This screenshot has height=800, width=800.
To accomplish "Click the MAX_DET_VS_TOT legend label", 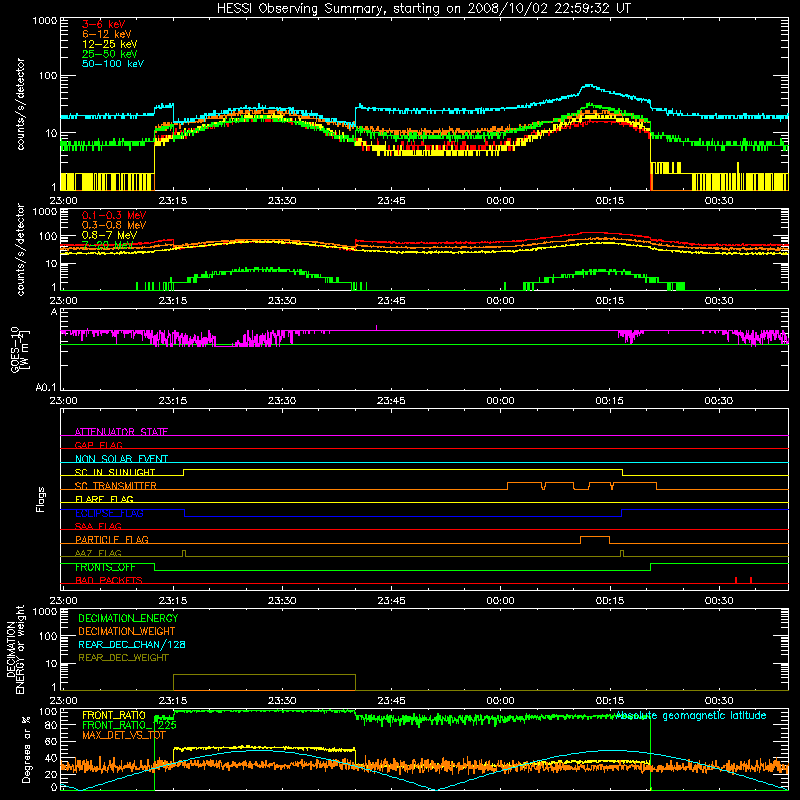I will click(123, 735).
